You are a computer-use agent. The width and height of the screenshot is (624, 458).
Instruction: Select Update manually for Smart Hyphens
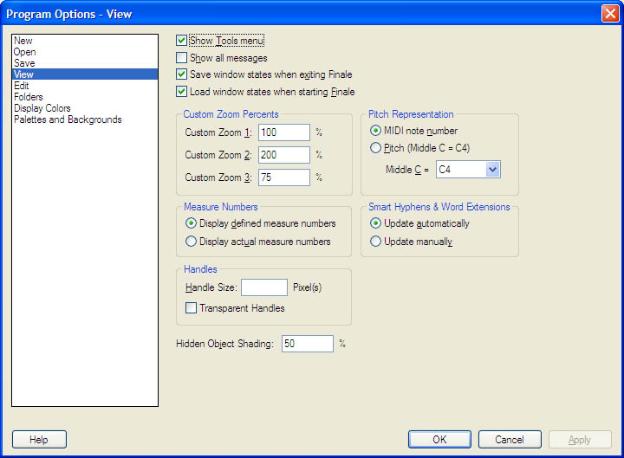(376, 242)
